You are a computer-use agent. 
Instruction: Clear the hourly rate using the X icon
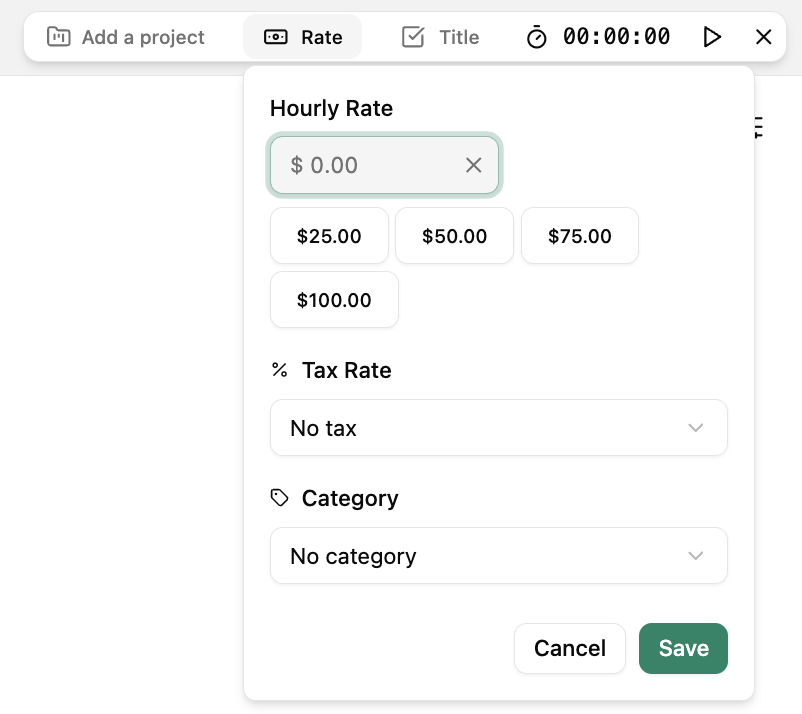[474, 165]
